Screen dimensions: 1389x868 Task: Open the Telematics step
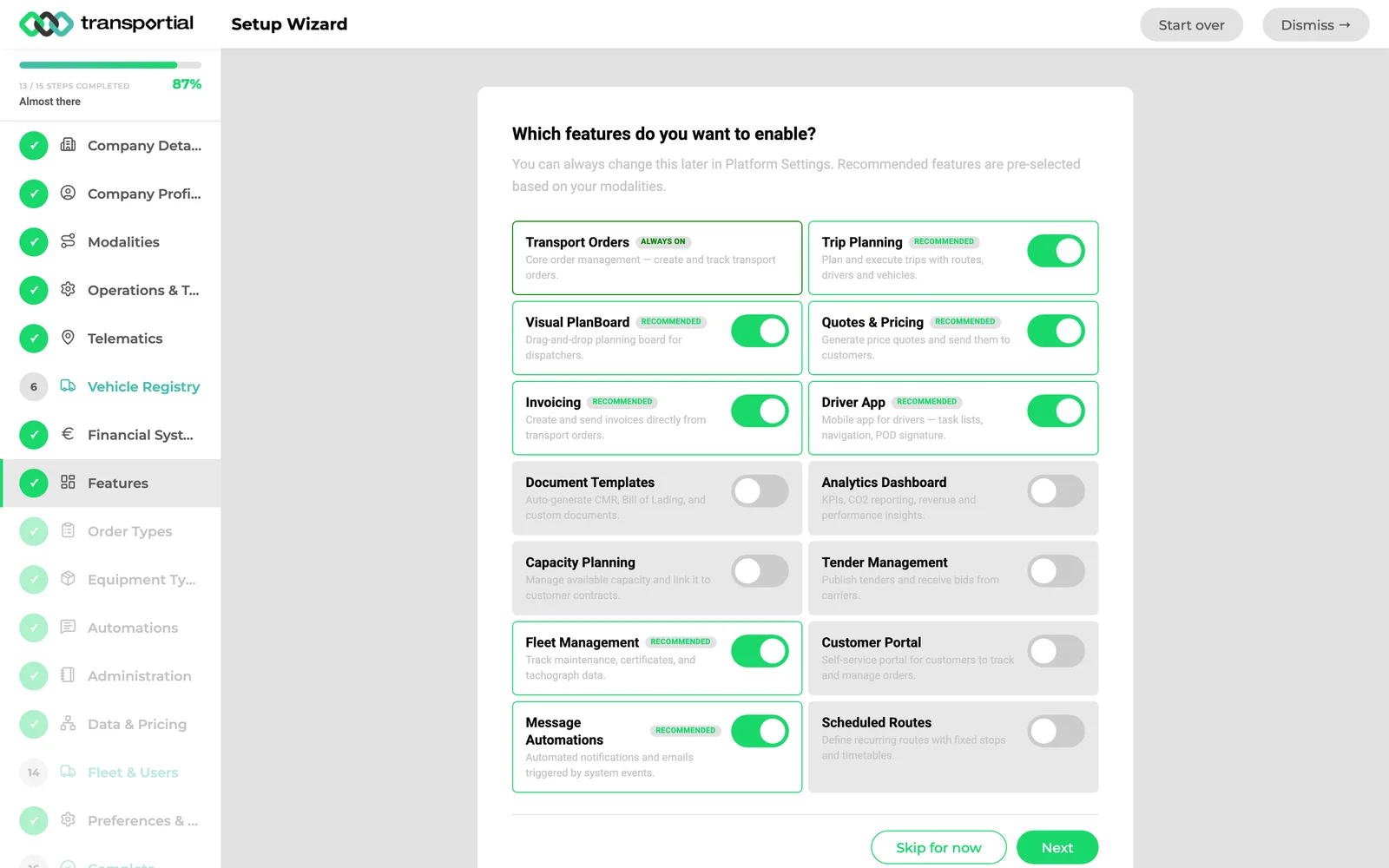110,338
